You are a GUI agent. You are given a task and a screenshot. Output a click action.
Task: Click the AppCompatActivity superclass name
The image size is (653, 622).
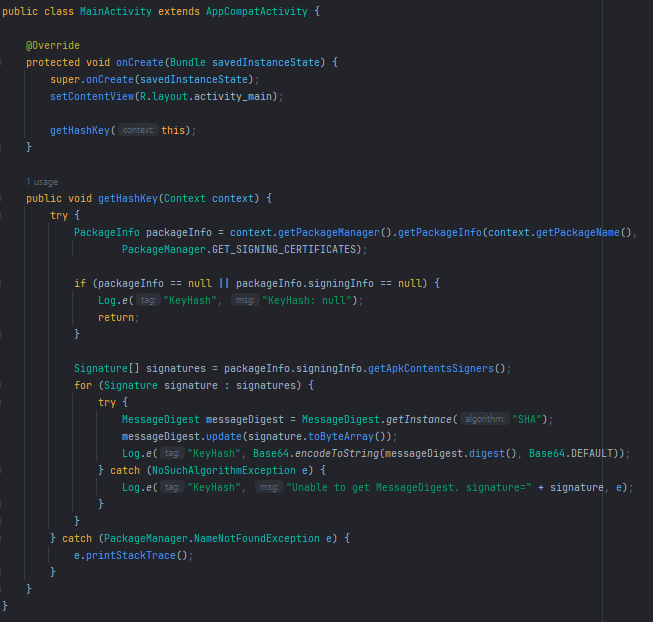(x=257, y=11)
